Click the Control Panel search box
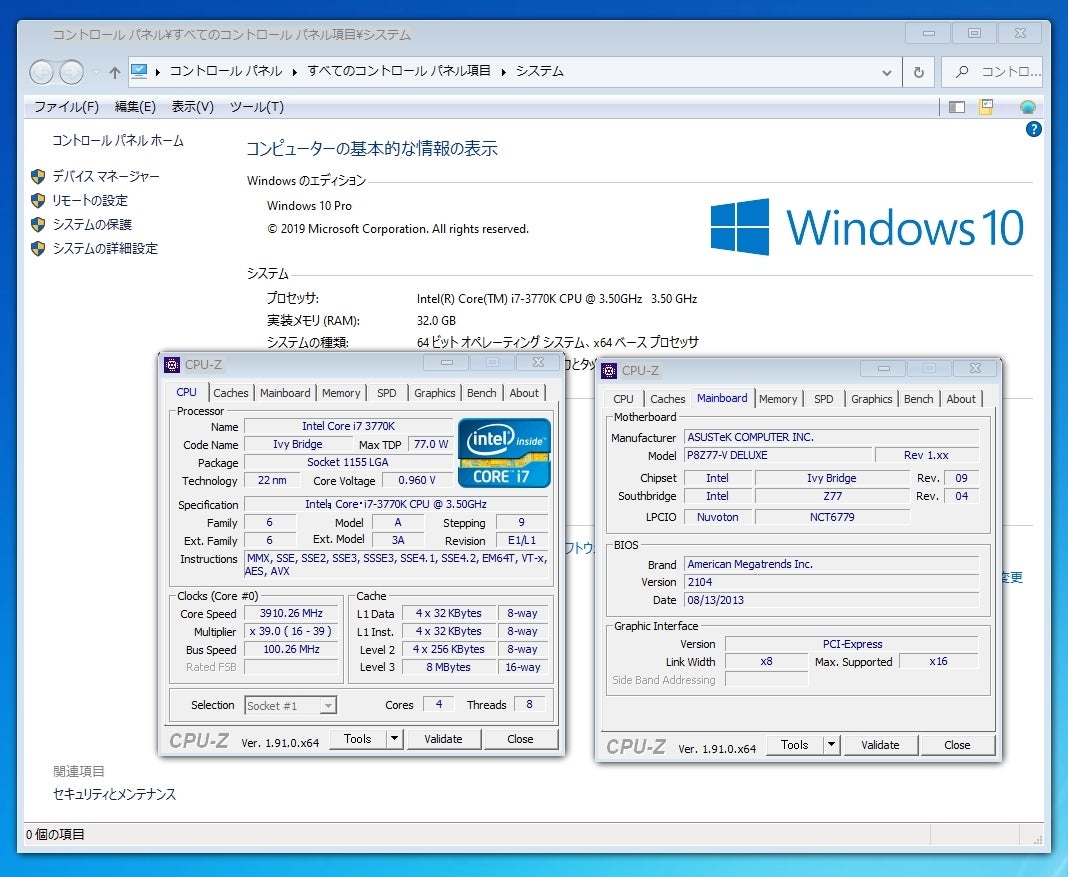This screenshot has width=1068, height=877. pos(992,71)
